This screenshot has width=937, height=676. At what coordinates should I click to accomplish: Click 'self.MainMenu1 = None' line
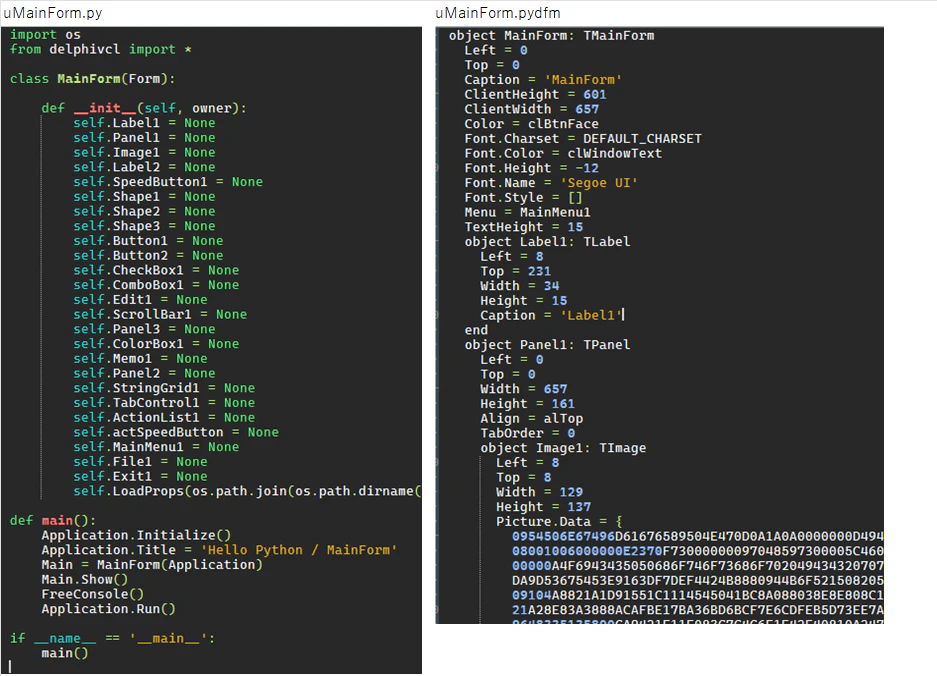[156, 447]
